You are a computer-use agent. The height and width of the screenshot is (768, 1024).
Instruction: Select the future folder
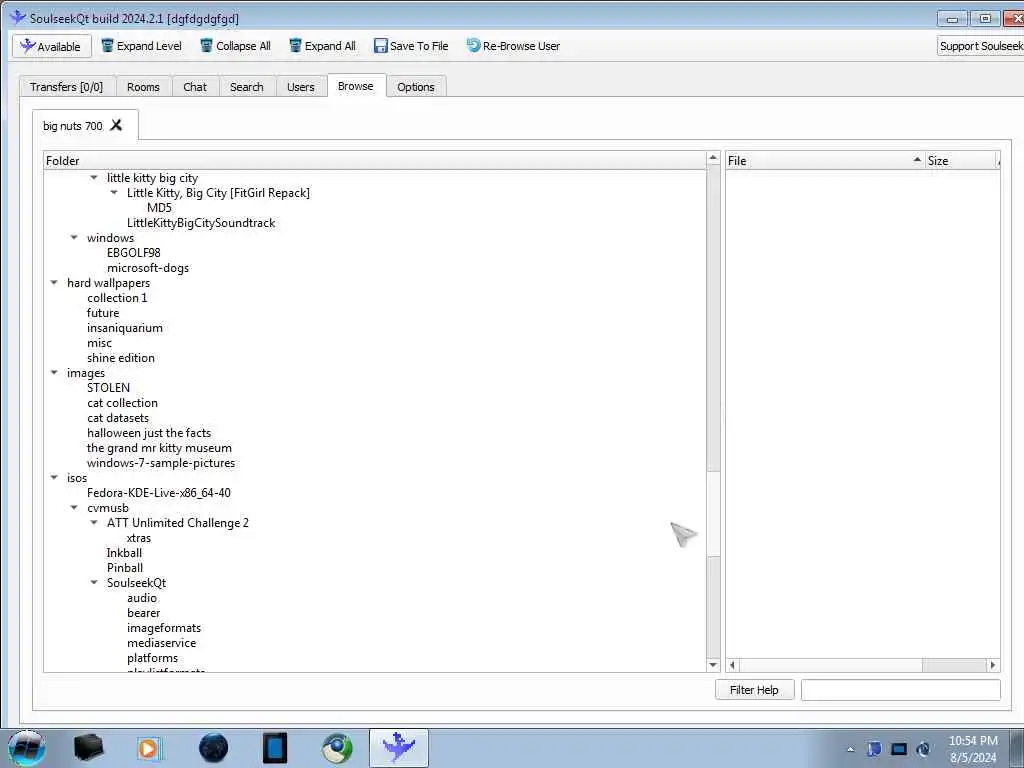tap(103, 313)
